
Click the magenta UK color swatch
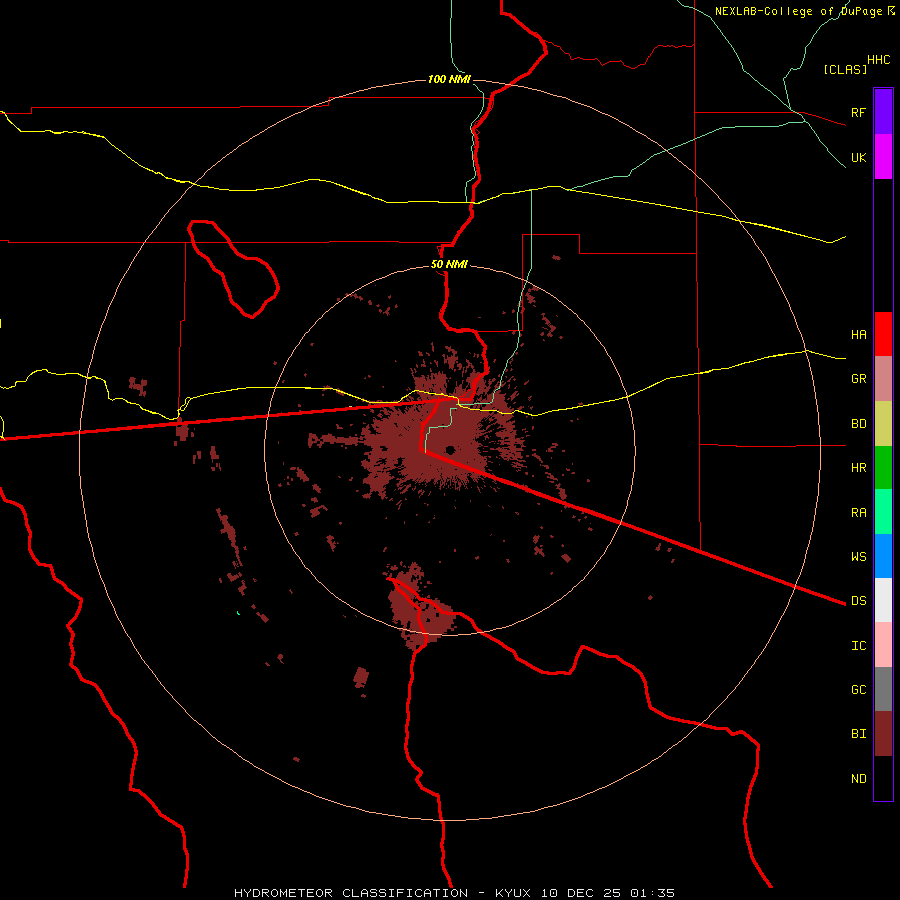(x=883, y=157)
